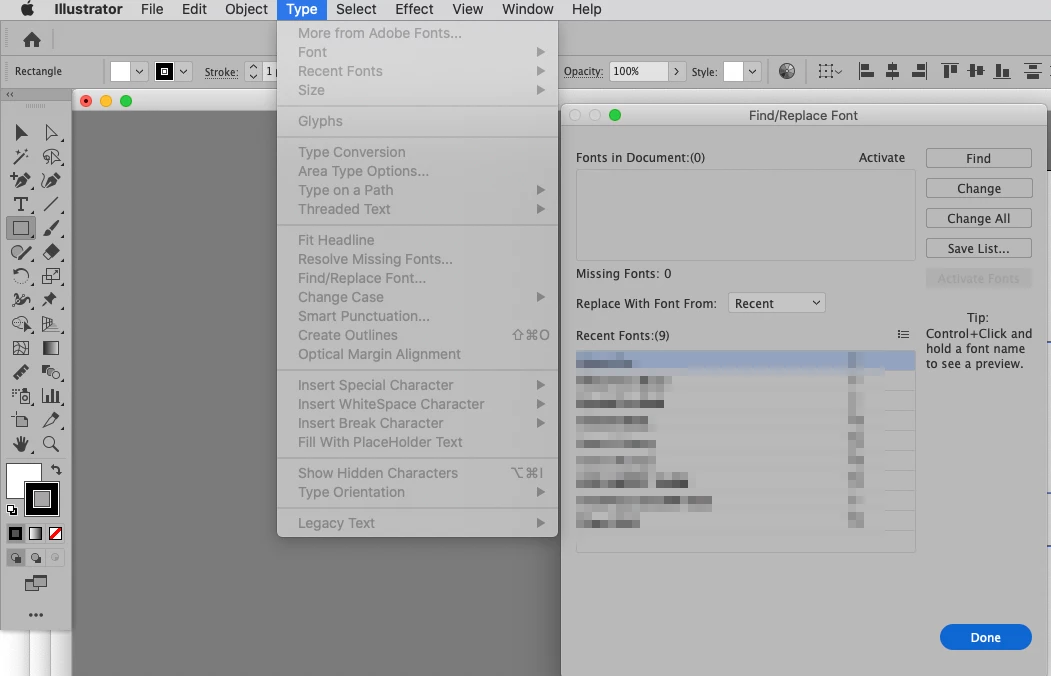Open the Apple menu

[x=27, y=9]
